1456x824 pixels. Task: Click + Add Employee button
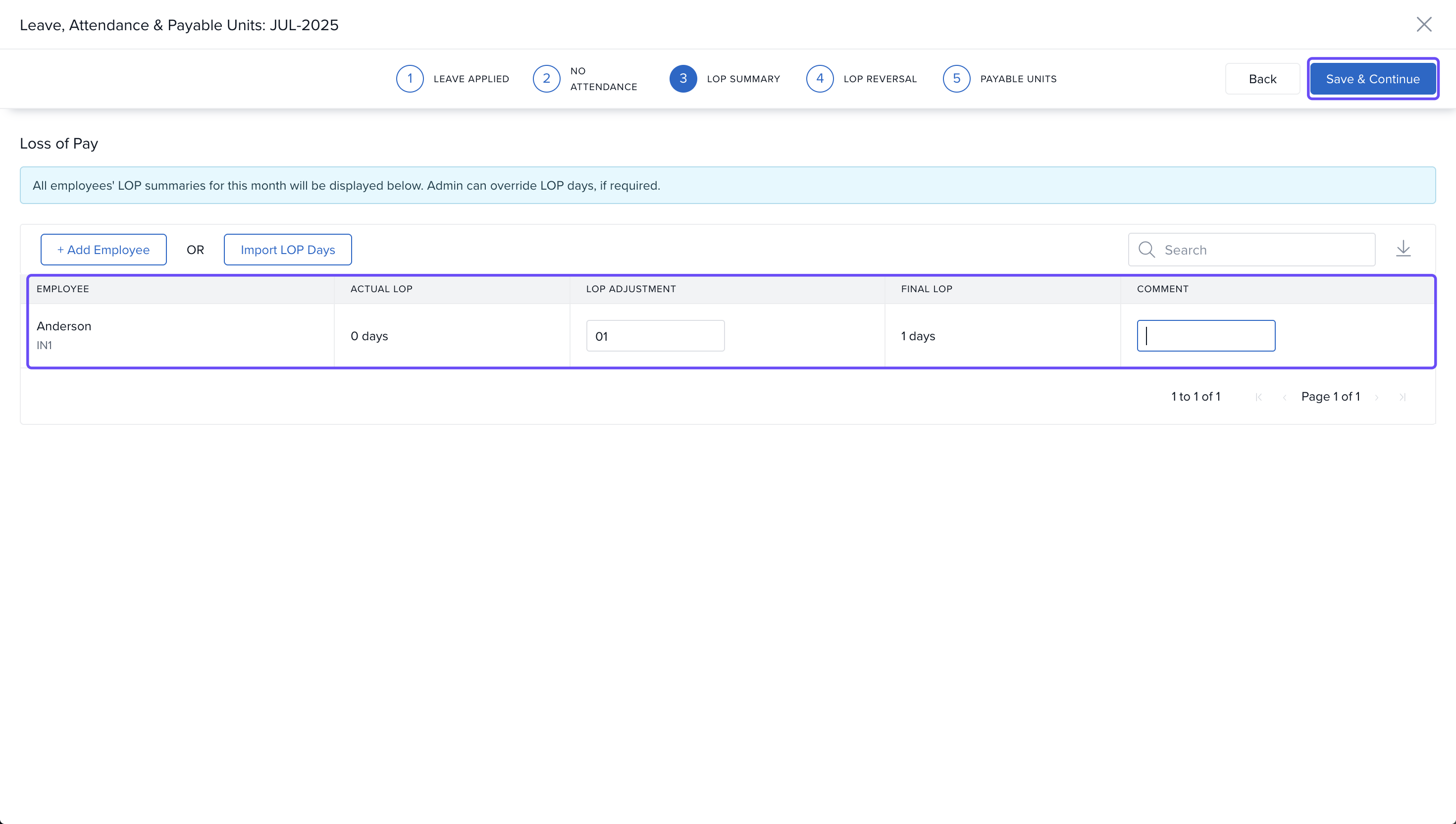pos(104,250)
